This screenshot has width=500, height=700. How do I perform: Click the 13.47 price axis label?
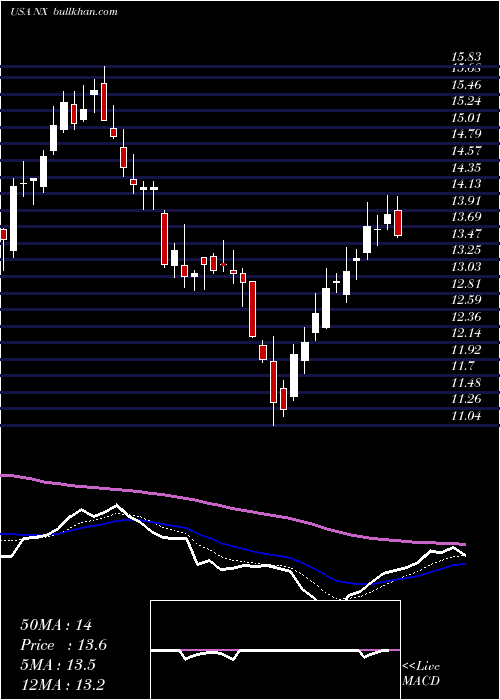tap(466, 234)
